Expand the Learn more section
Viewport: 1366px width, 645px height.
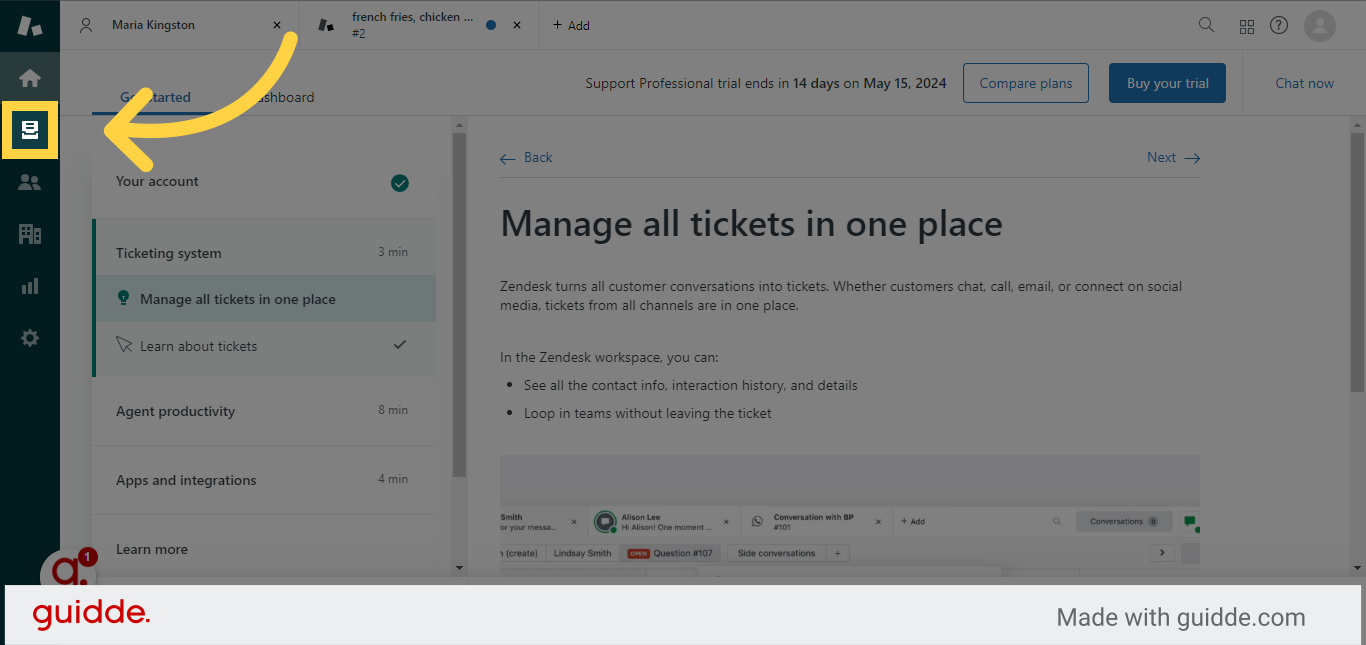[264, 549]
